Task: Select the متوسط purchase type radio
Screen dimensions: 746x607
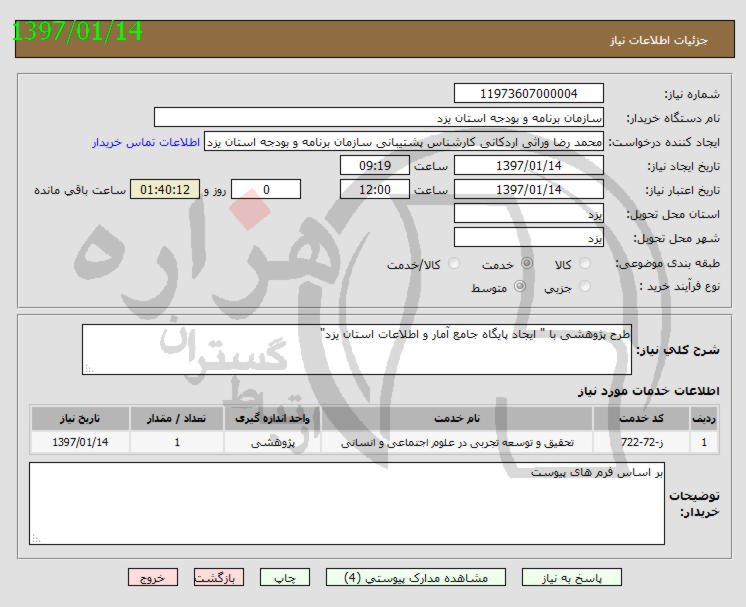Action: pyautogui.click(x=520, y=286)
